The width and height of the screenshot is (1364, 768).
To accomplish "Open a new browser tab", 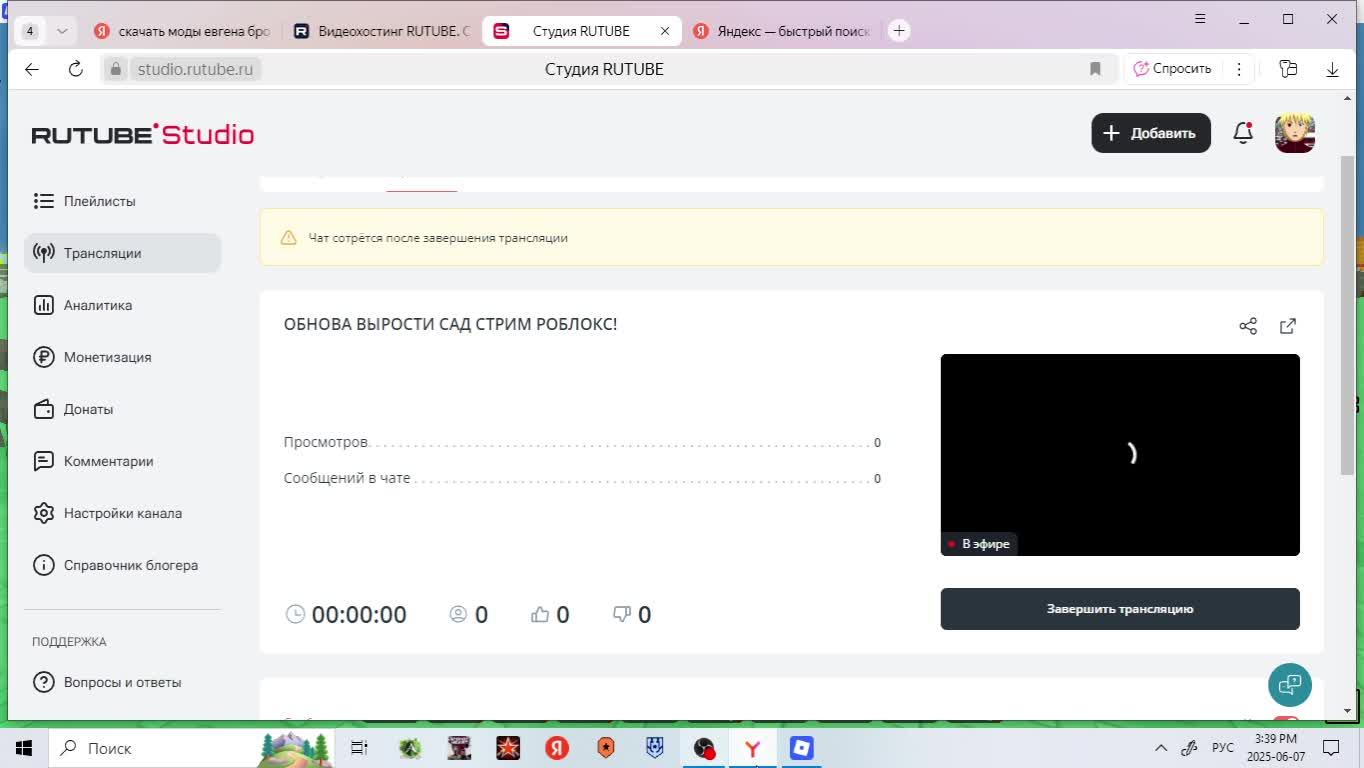I will click(x=899, y=31).
